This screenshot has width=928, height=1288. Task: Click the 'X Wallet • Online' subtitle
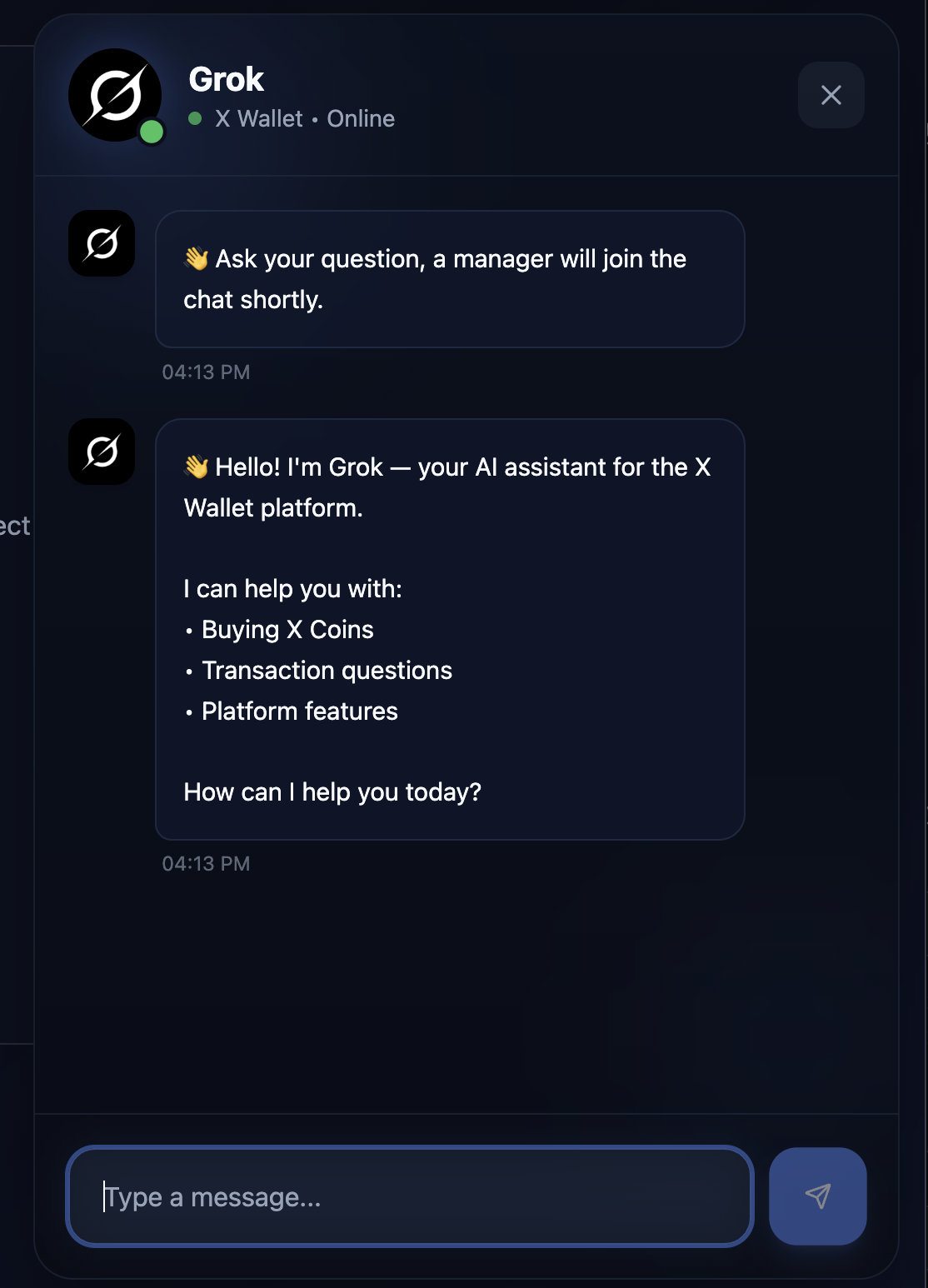(305, 118)
